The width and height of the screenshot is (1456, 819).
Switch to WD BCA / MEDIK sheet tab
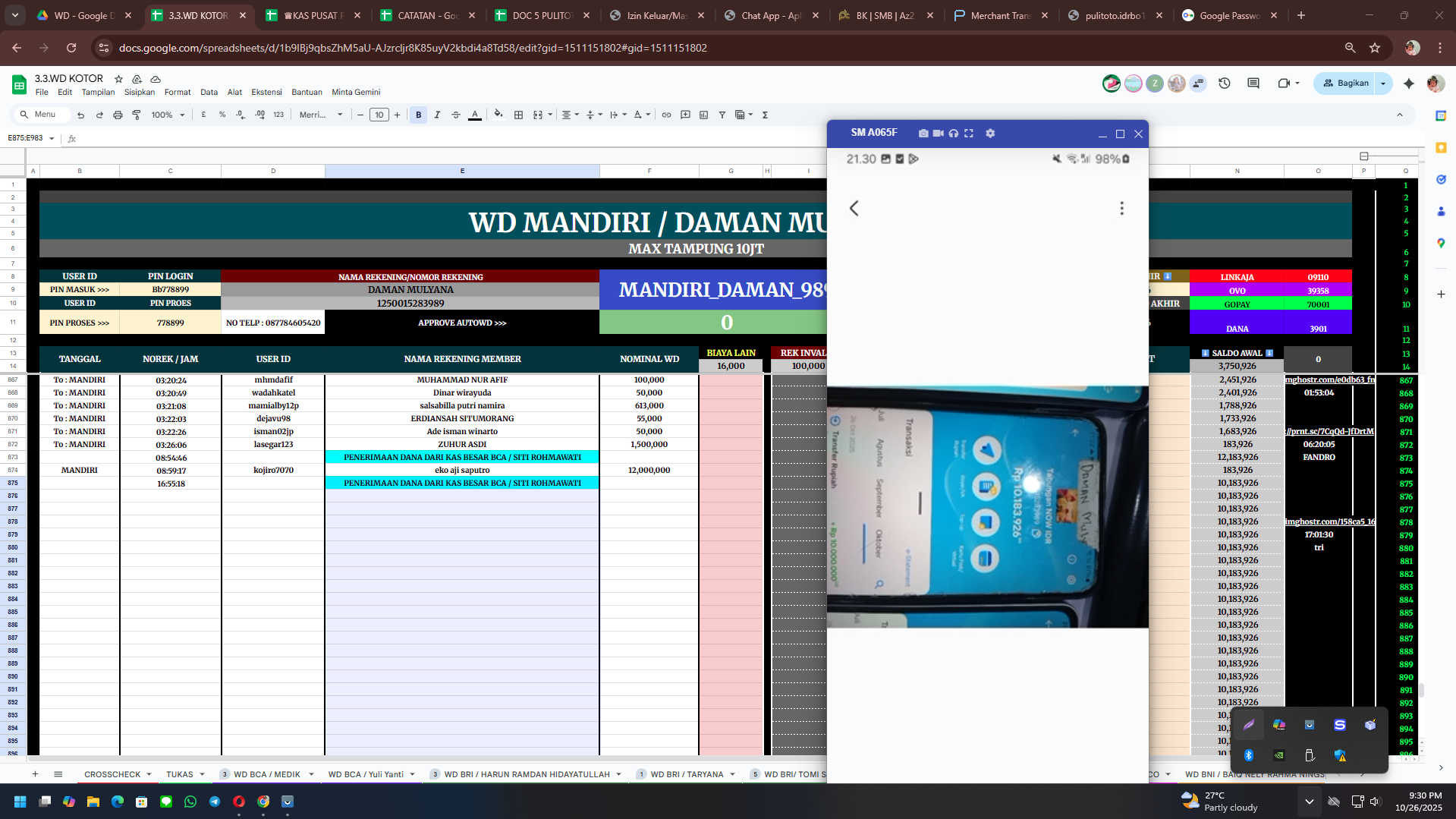point(266,774)
